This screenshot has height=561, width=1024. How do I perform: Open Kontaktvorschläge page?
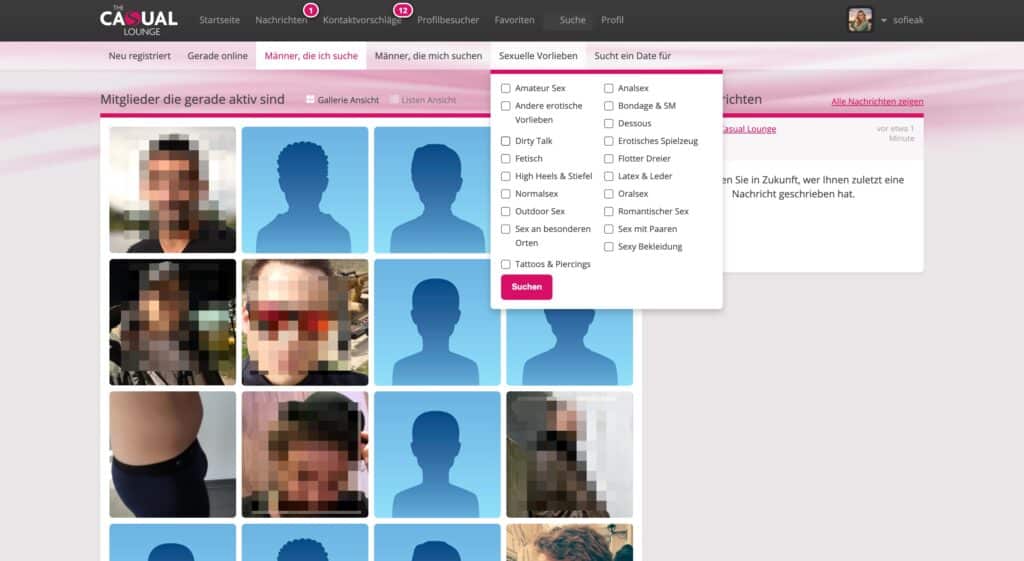pos(362,20)
